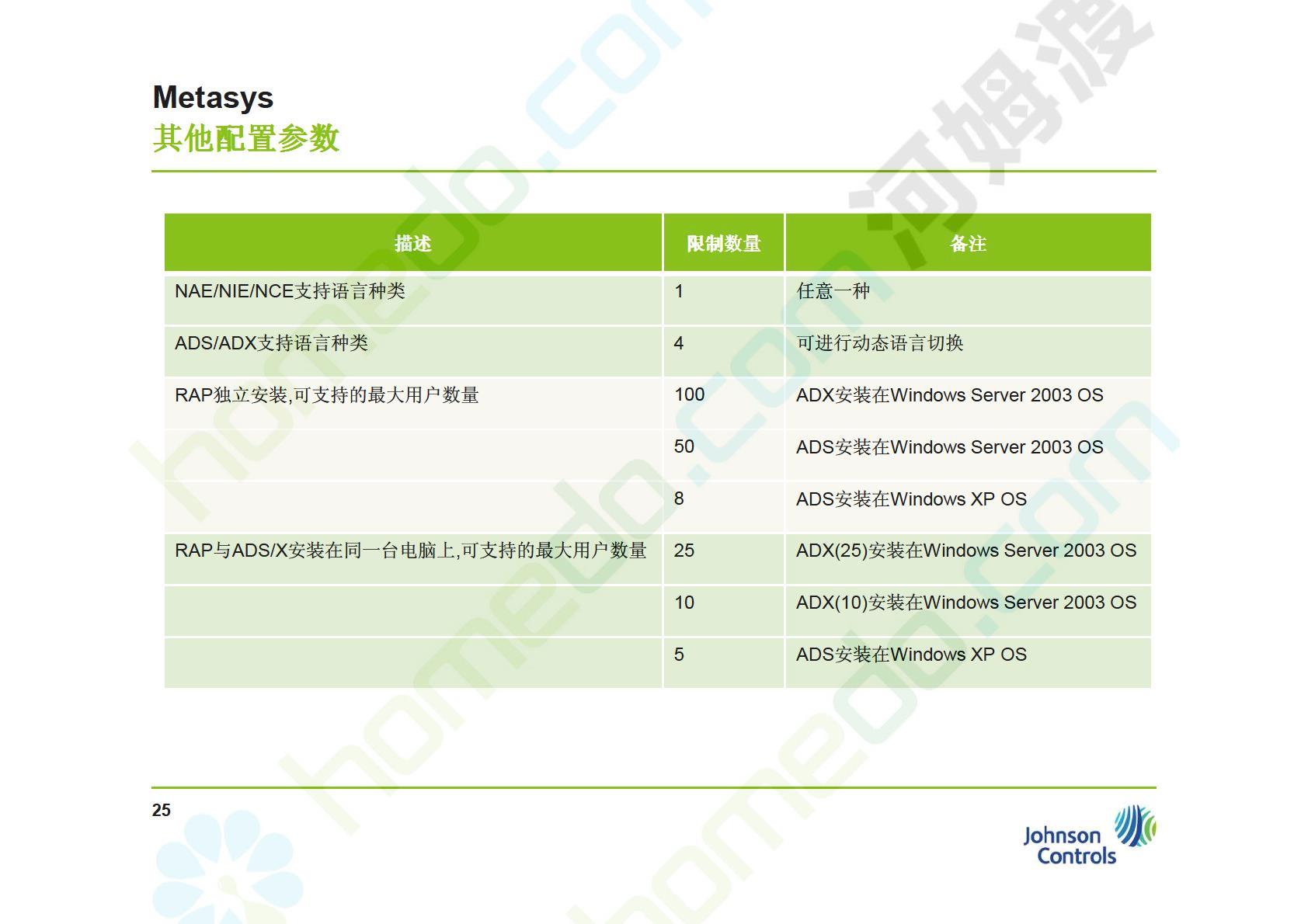Click the page number 25 in the footer

(161, 811)
